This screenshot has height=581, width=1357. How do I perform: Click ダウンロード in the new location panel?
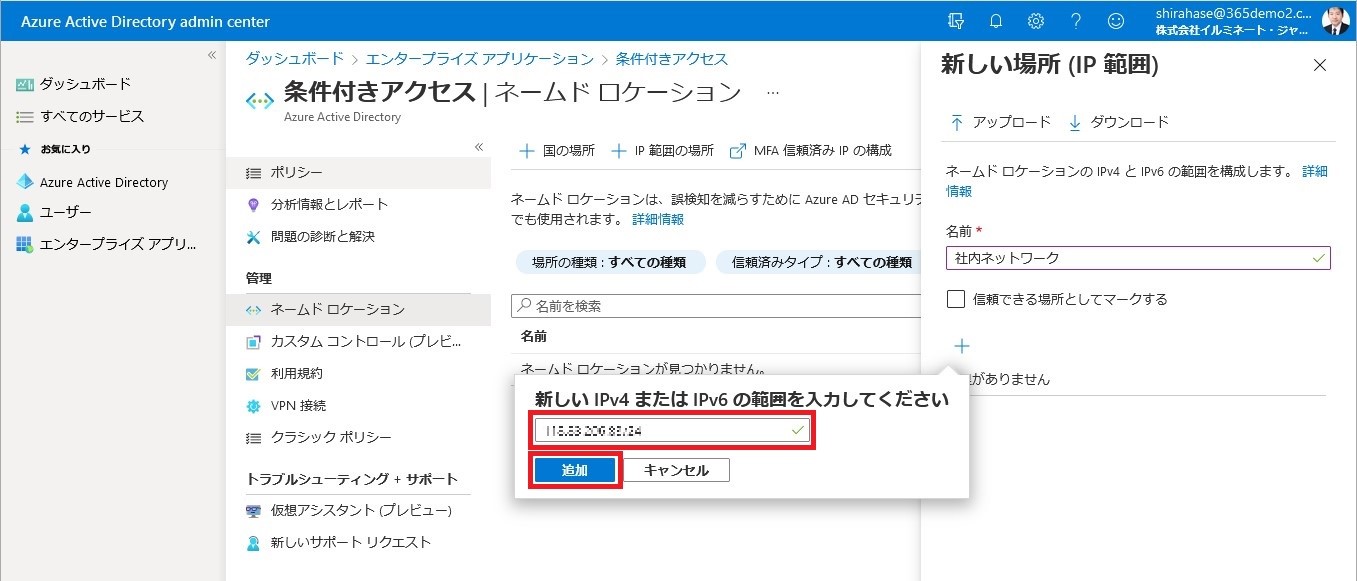(1119, 122)
